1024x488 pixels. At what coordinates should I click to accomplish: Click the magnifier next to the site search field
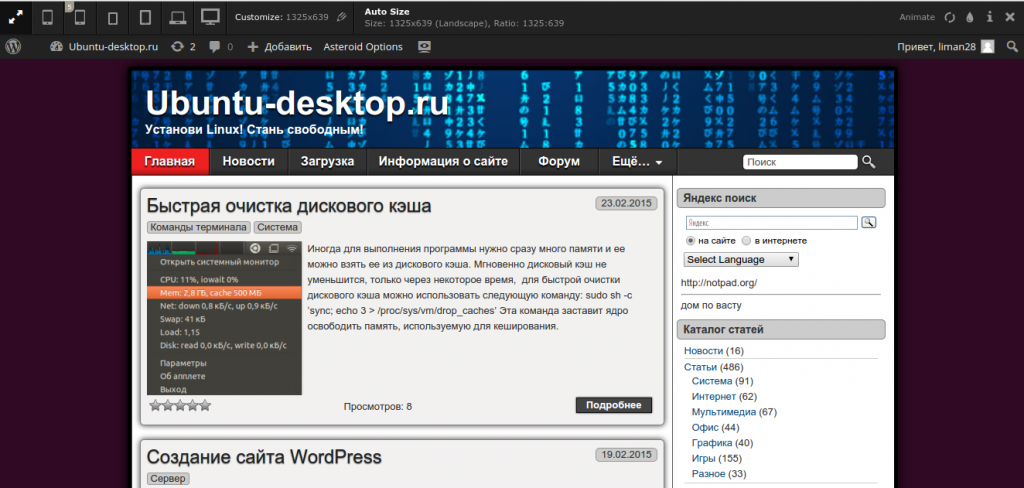[x=869, y=162]
